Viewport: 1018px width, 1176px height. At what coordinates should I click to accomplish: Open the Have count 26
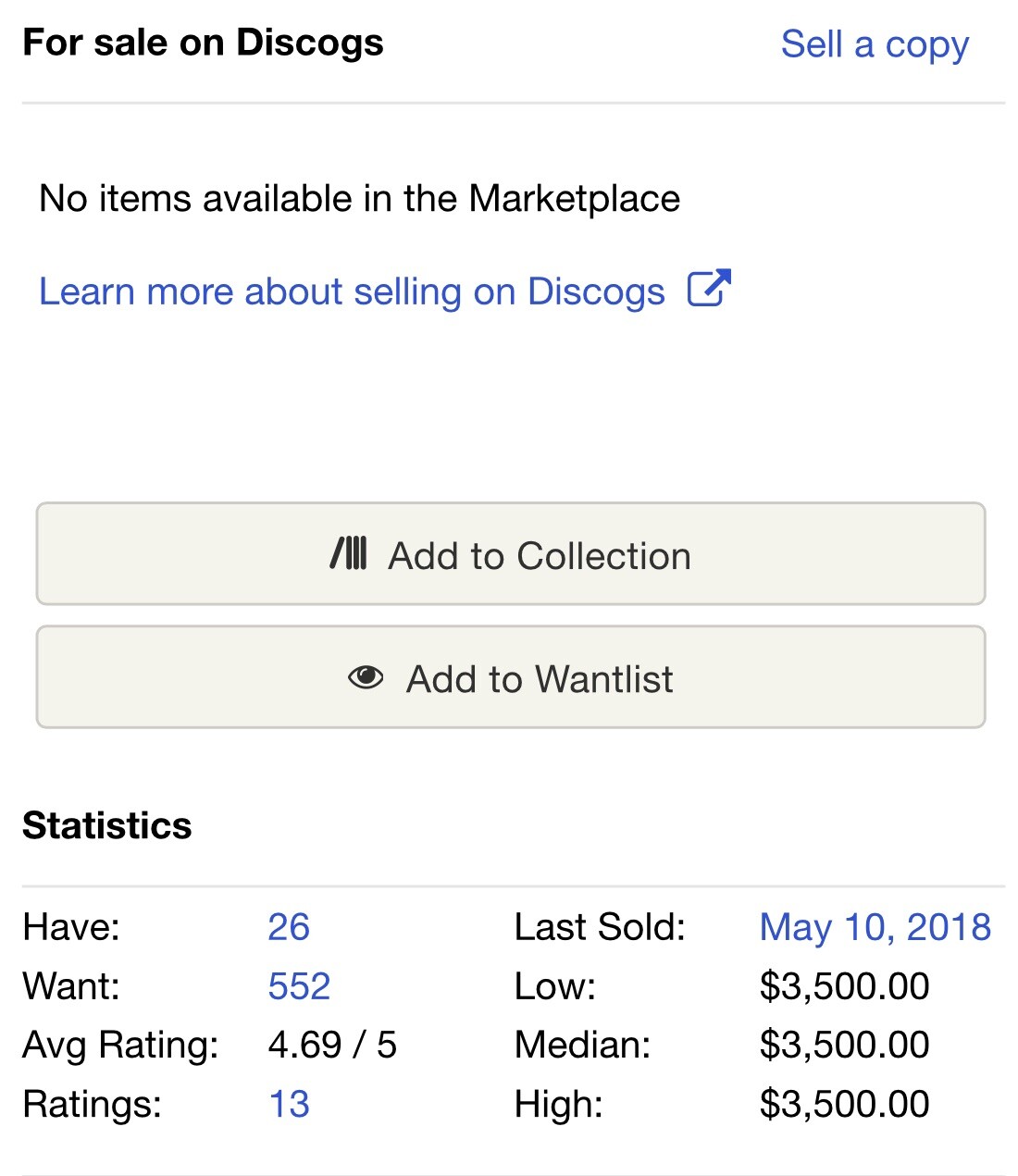click(x=289, y=927)
